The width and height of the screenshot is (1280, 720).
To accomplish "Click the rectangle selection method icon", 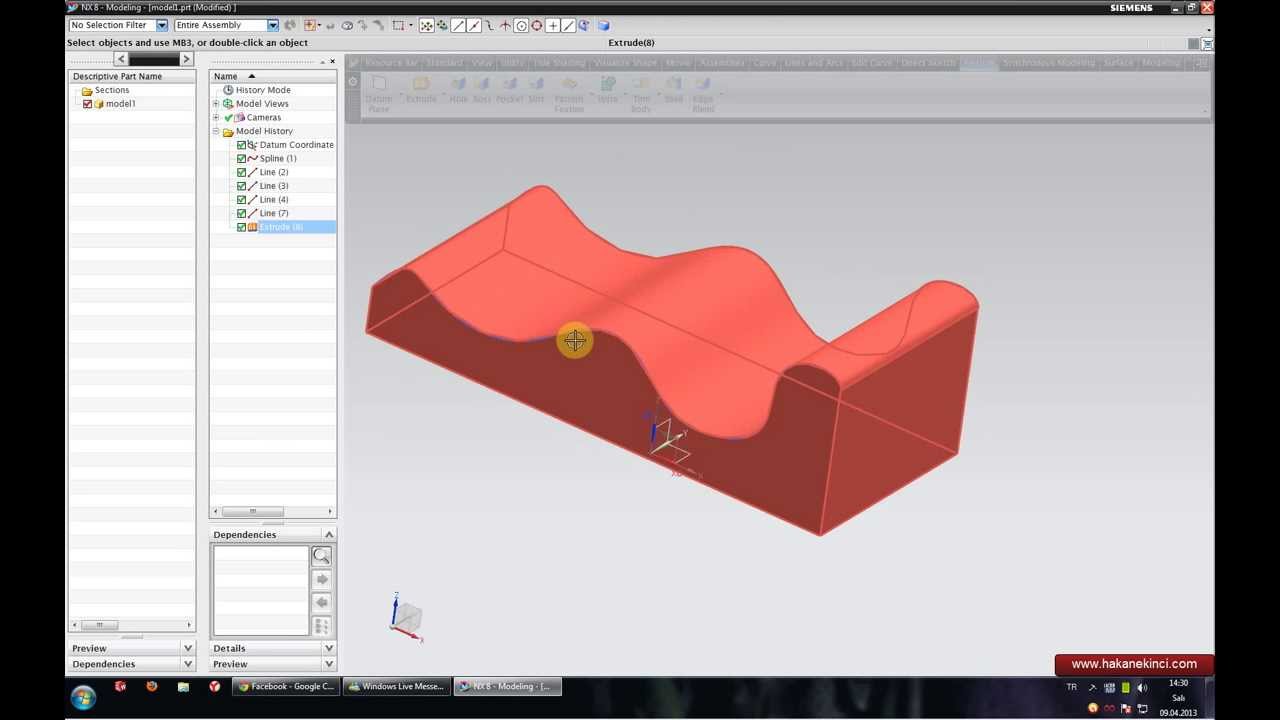I will click(397, 25).
